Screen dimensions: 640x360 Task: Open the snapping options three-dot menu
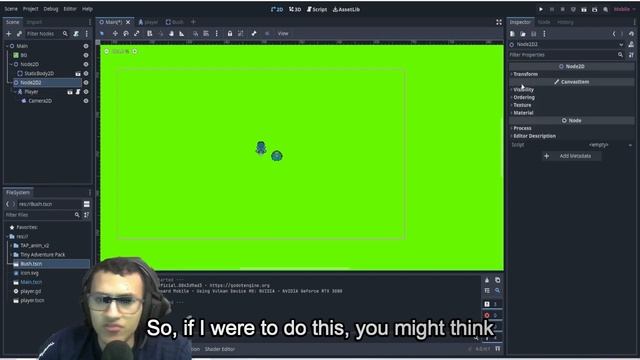pos(216,33)
